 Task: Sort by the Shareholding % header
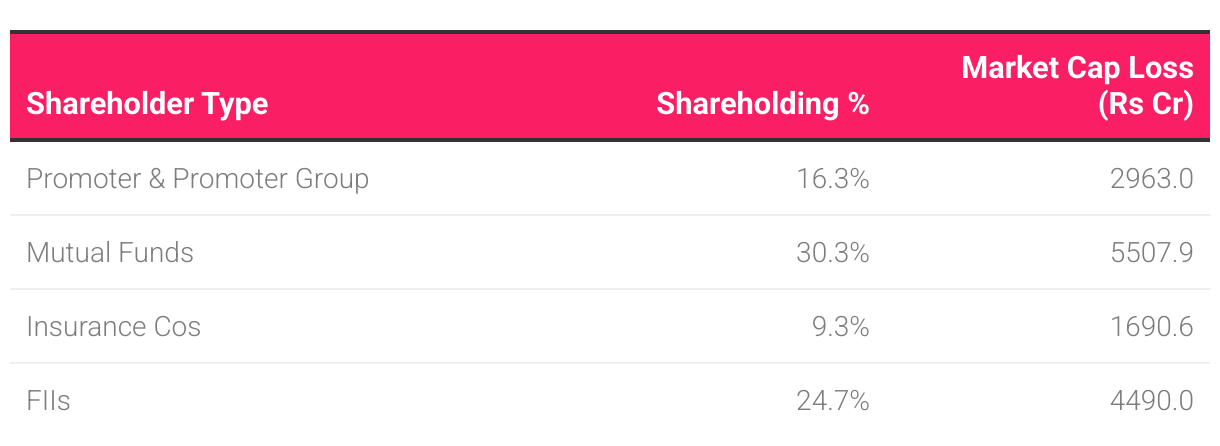coord(762,103)
